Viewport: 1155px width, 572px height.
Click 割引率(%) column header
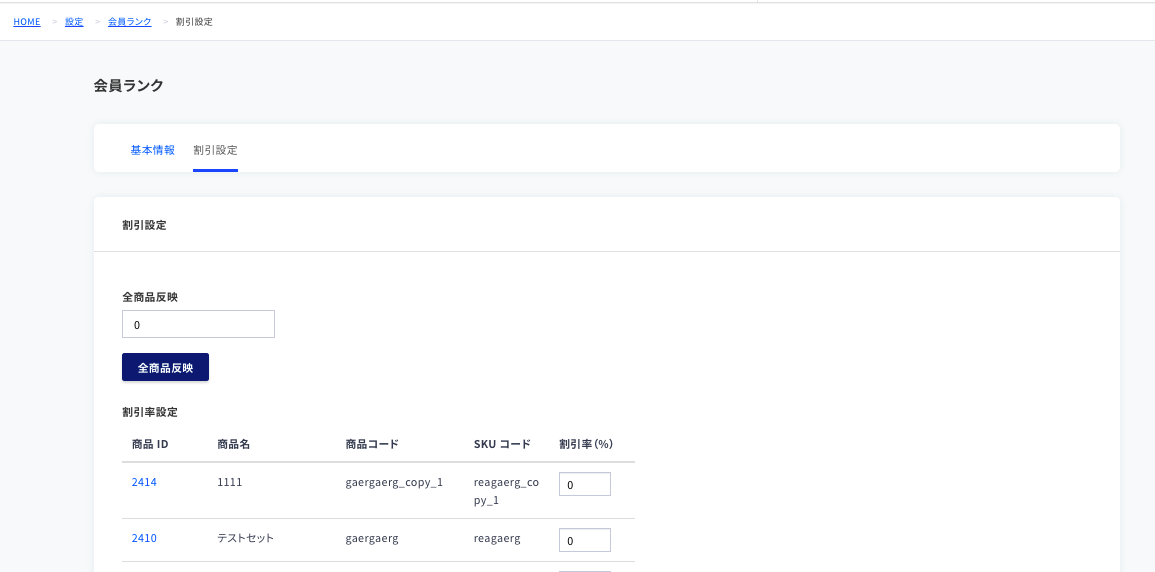point(586,444)
